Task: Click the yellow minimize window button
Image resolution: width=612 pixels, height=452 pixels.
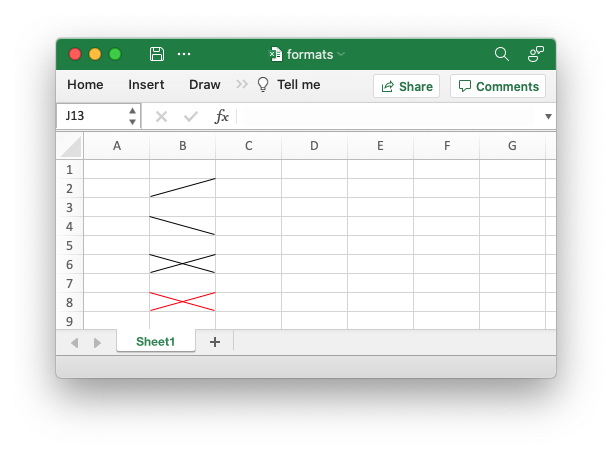Action: click(95, 54)
